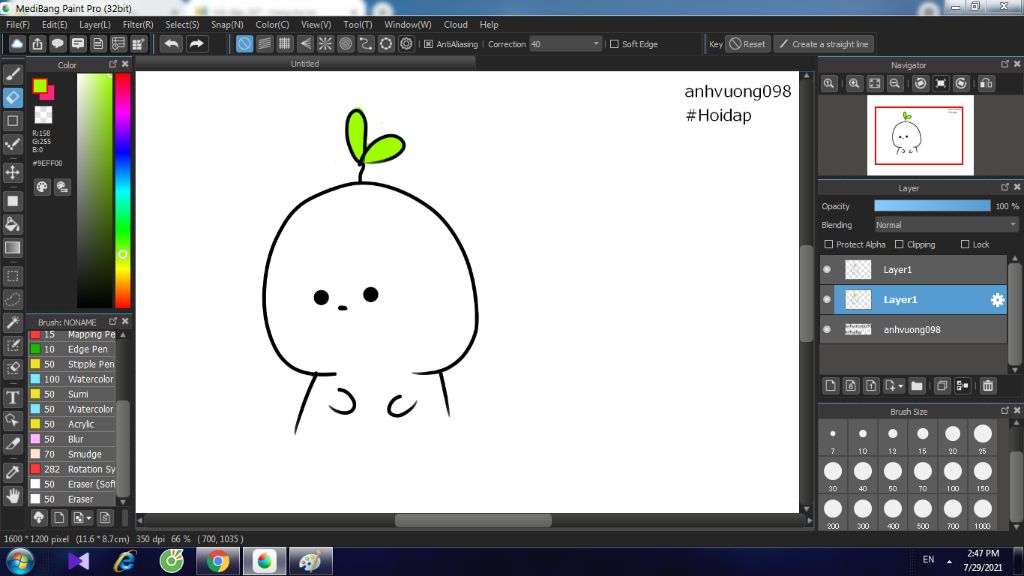Zoom out using the Navigator minus magnifier
The width and height of the screenshot is (1024, 576).
(895, 84)
